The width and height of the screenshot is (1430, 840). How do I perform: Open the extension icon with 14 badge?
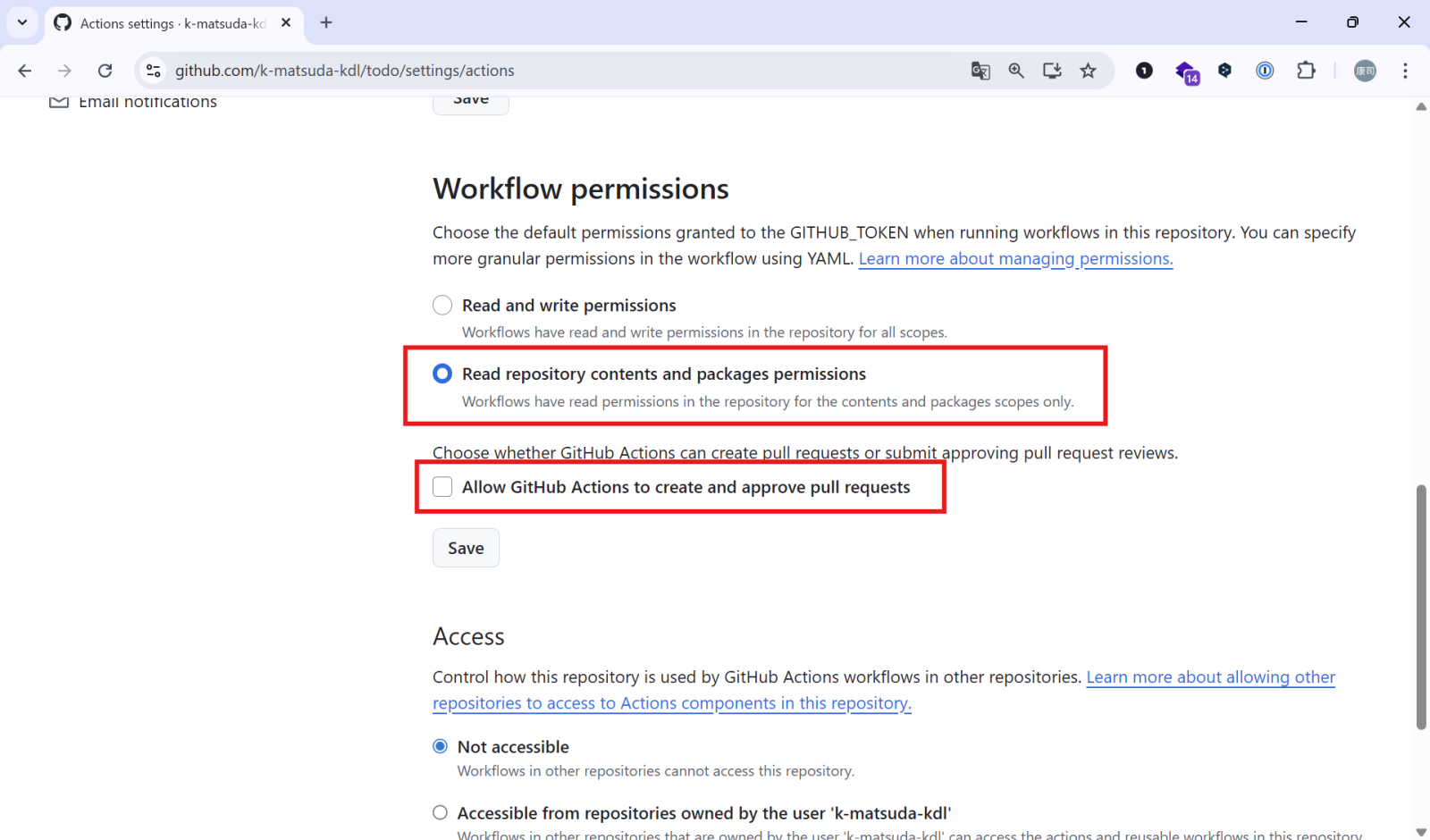click(1186, 71)
